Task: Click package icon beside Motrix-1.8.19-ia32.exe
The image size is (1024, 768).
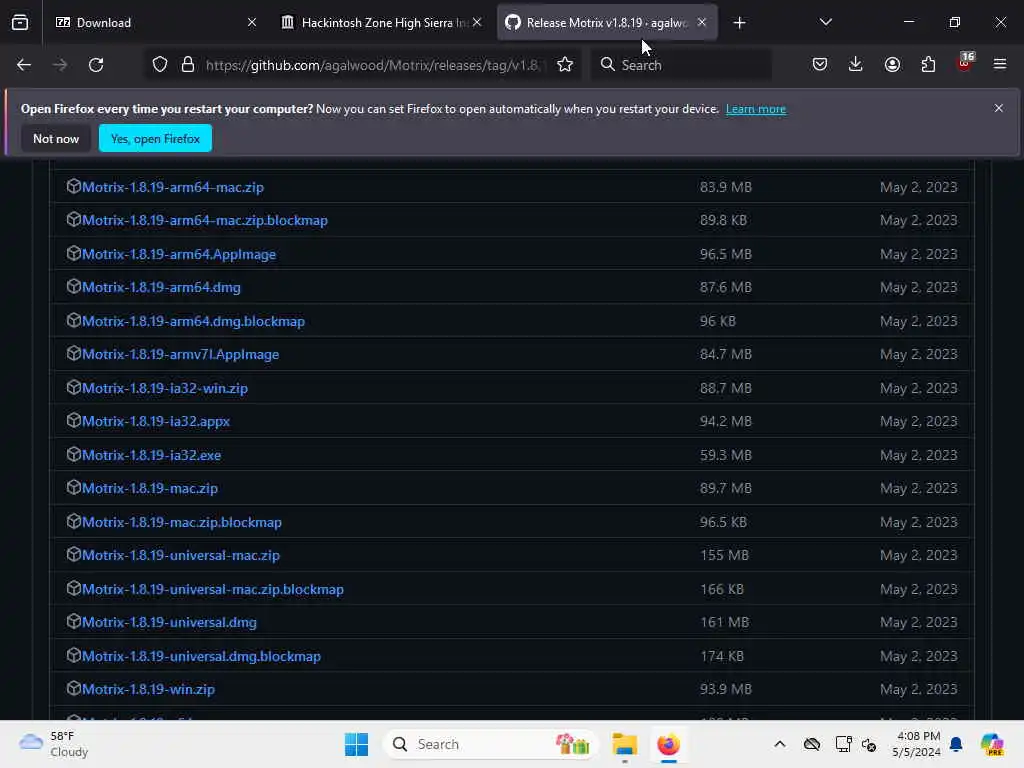Action: click(x=74, y=454)
